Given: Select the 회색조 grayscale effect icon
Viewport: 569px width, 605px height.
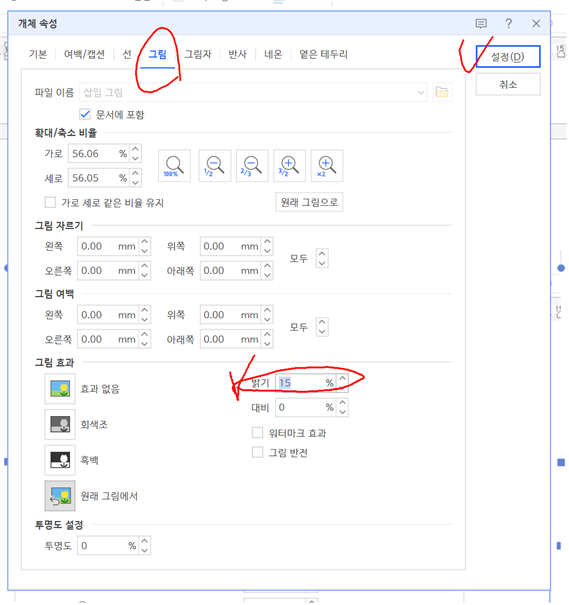Looking at the screenshot, I should point(60,424).
